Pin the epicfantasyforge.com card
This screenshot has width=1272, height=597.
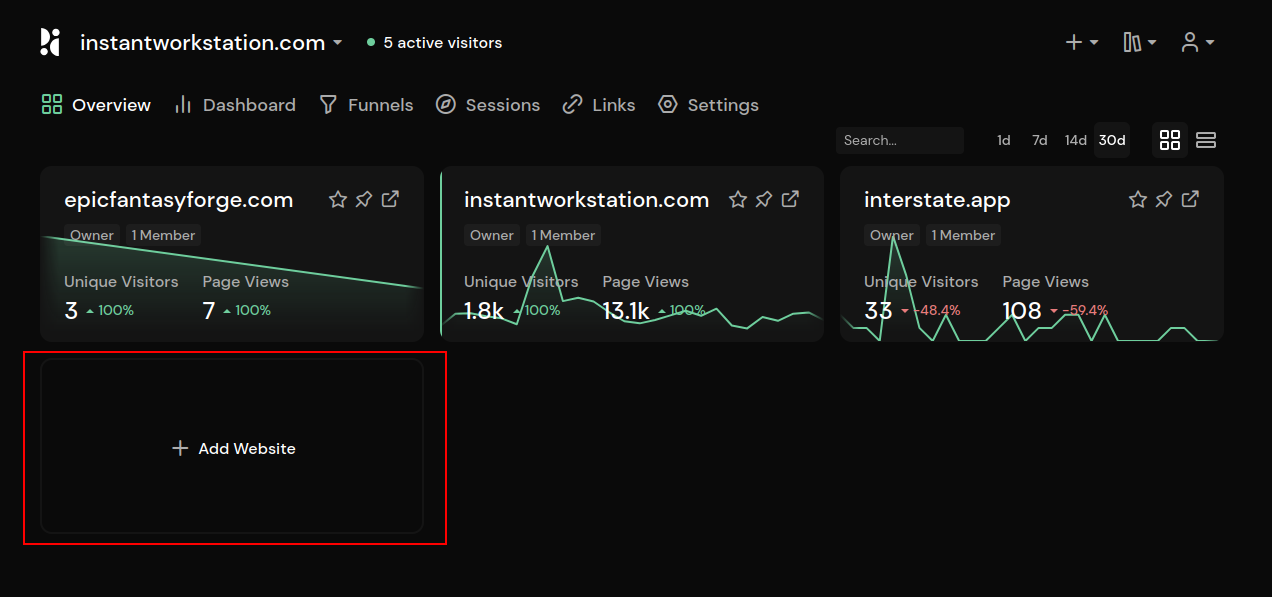tap(364, 199)
